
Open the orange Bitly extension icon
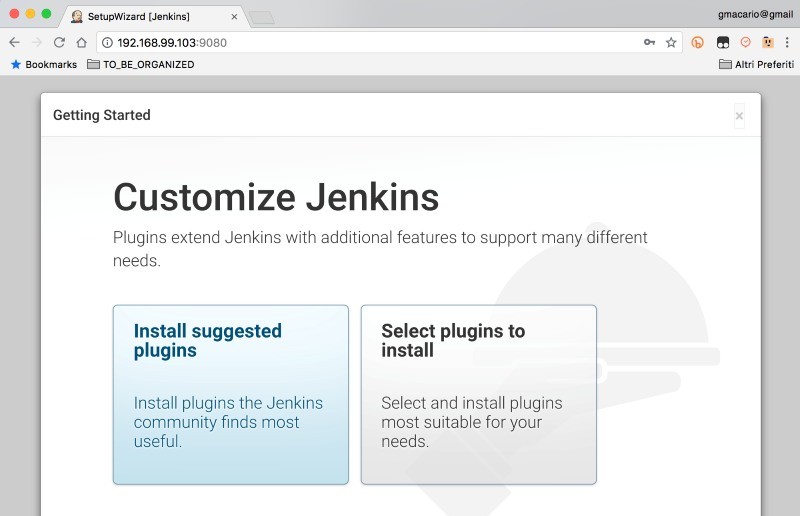[697, 42]
